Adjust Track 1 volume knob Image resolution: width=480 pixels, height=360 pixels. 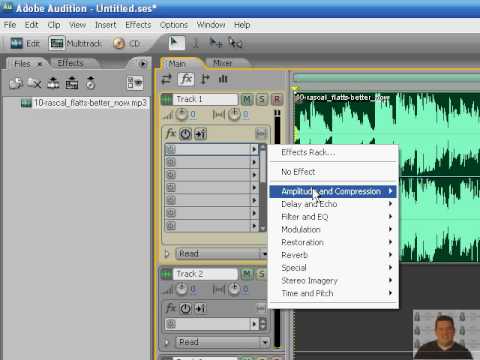[182, 115]
